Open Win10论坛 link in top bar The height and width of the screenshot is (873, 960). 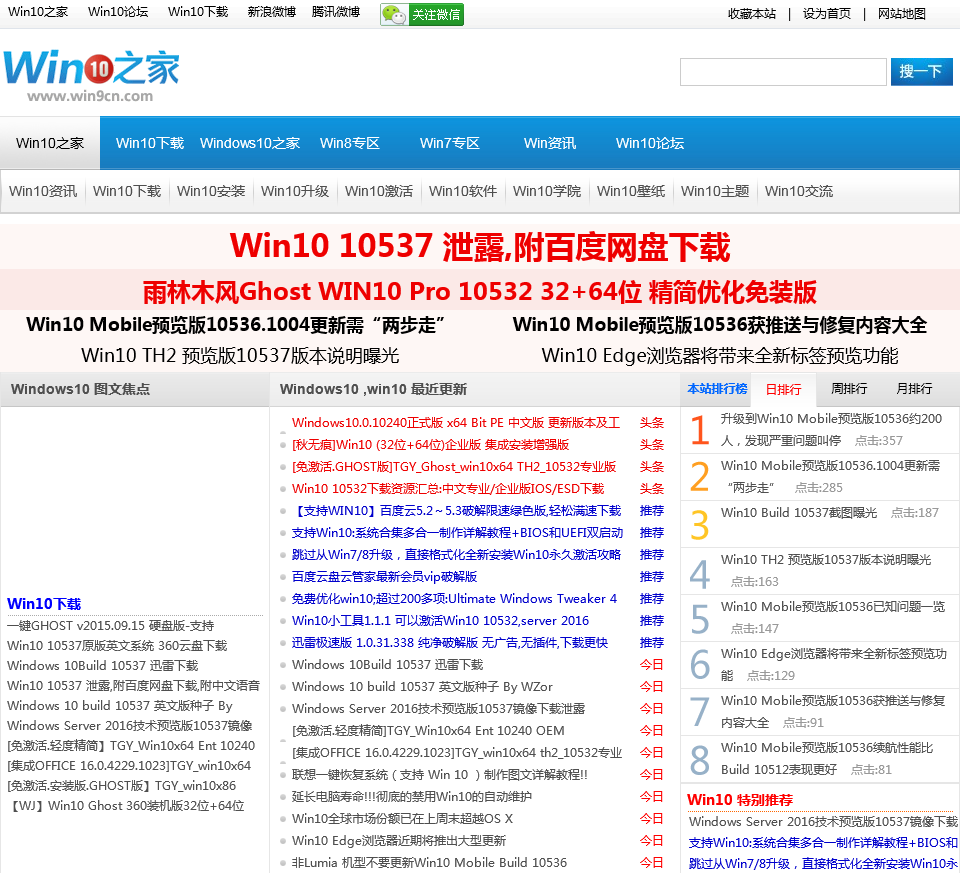tap(118, 12)
